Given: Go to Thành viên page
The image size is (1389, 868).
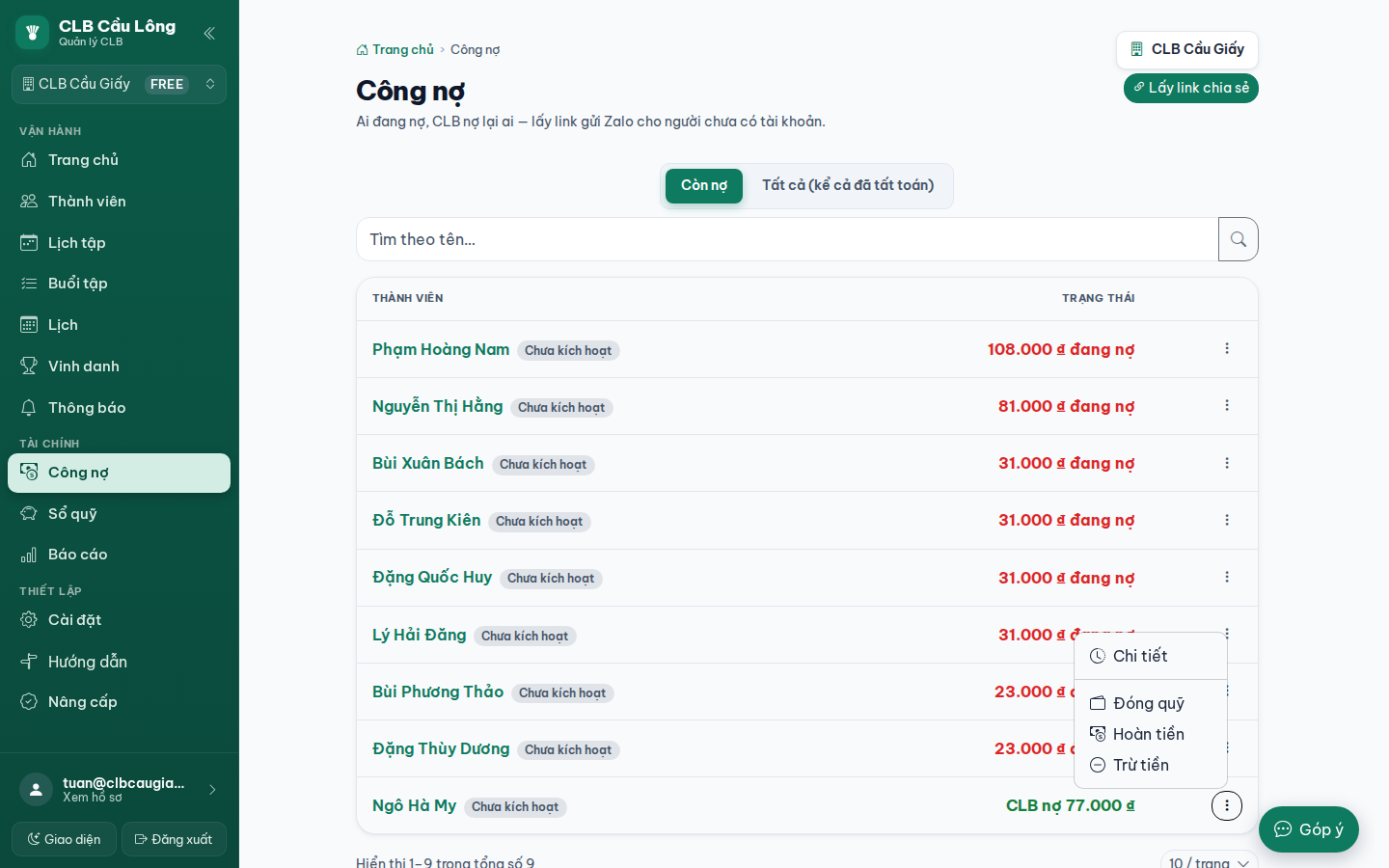Looking at the screenshot, I should coord(119,202).
